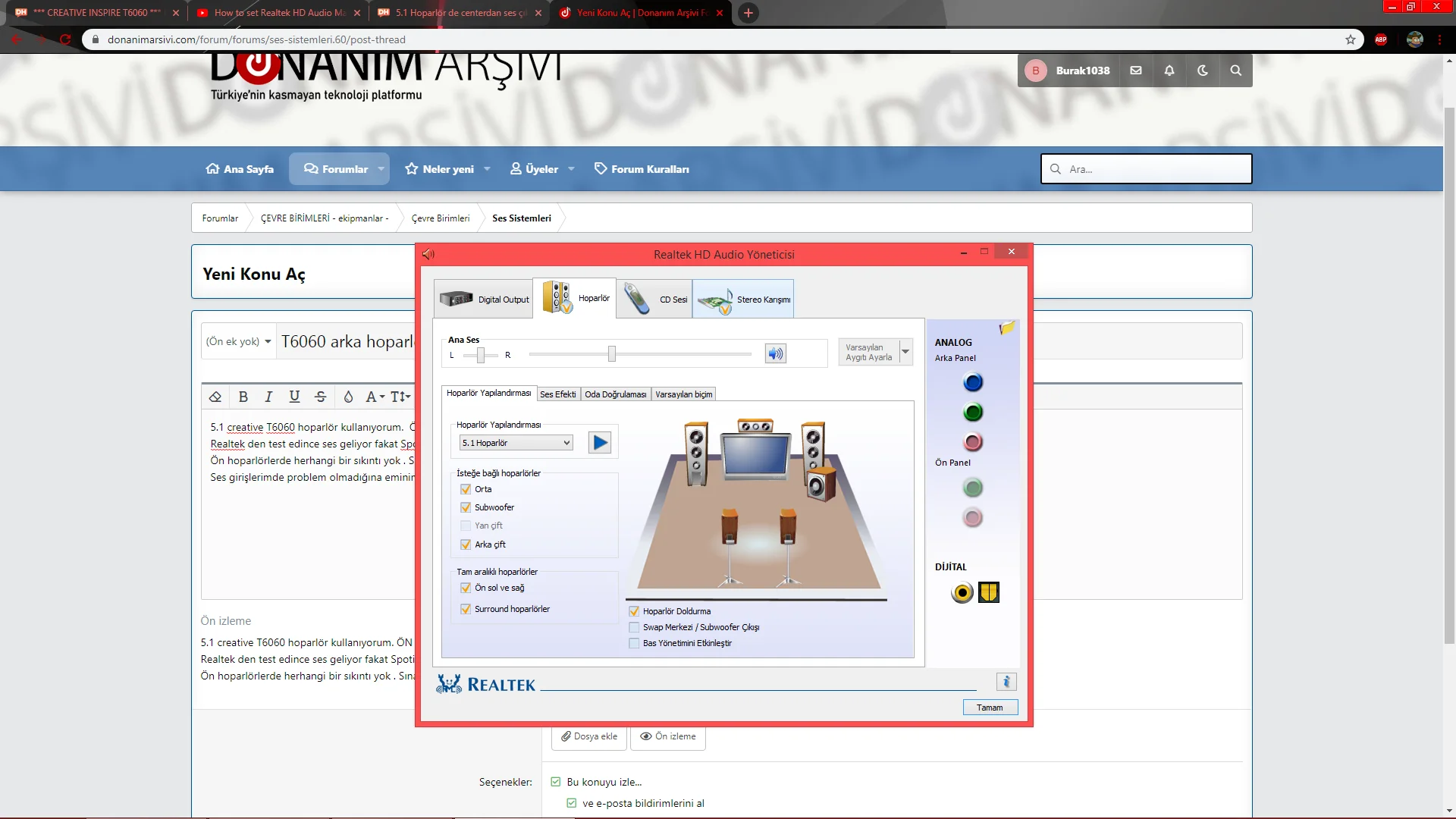Uncheck the Subwoofer optional speaker checkbox
The width and height of the screenshot is (1456, 819).
466,507
